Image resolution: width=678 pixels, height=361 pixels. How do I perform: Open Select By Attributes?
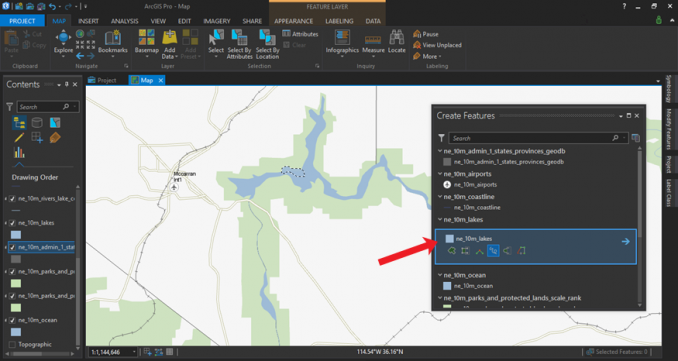point(239,44)
